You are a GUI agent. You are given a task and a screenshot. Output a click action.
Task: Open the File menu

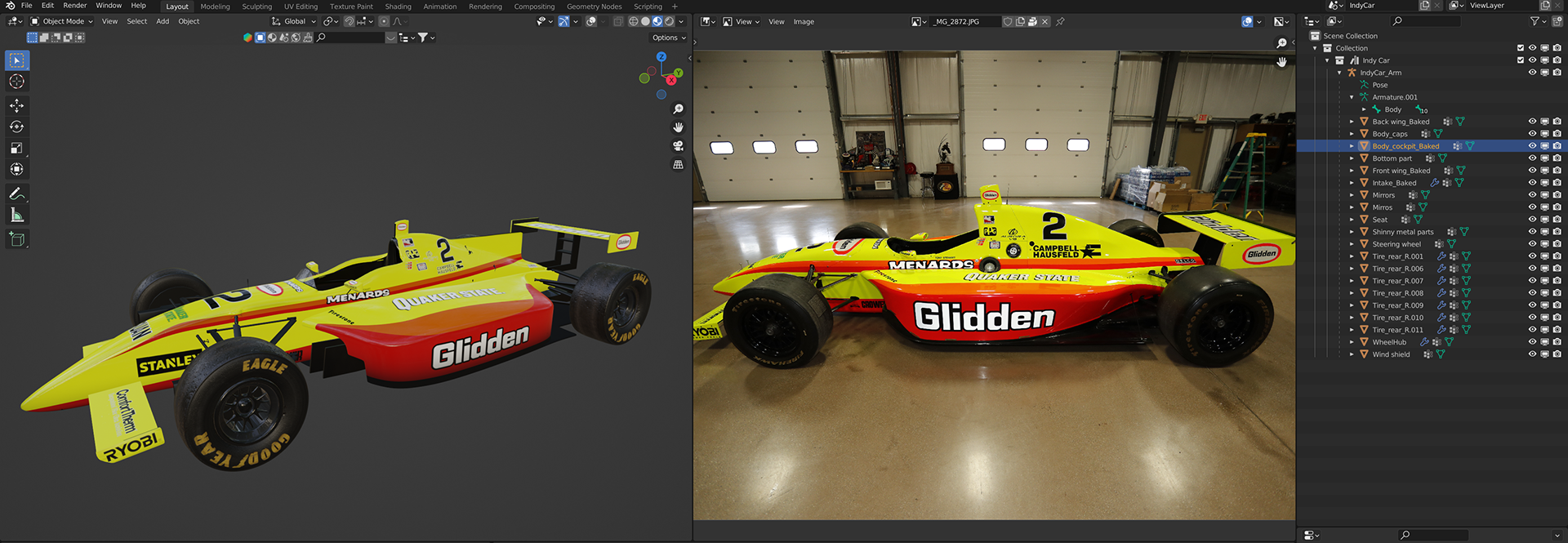27,6
